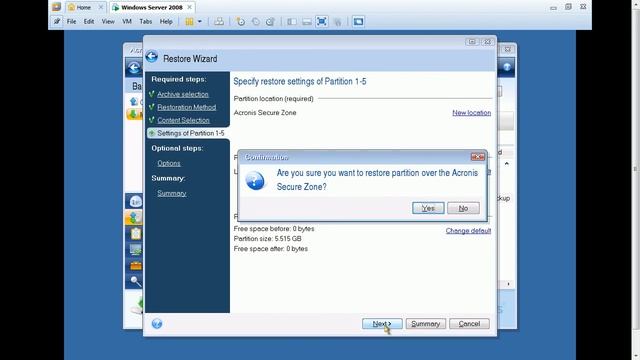Click the help icon at wizard bottom-left
The width and height of the screenshot is (640, 360).
[157, 324]
